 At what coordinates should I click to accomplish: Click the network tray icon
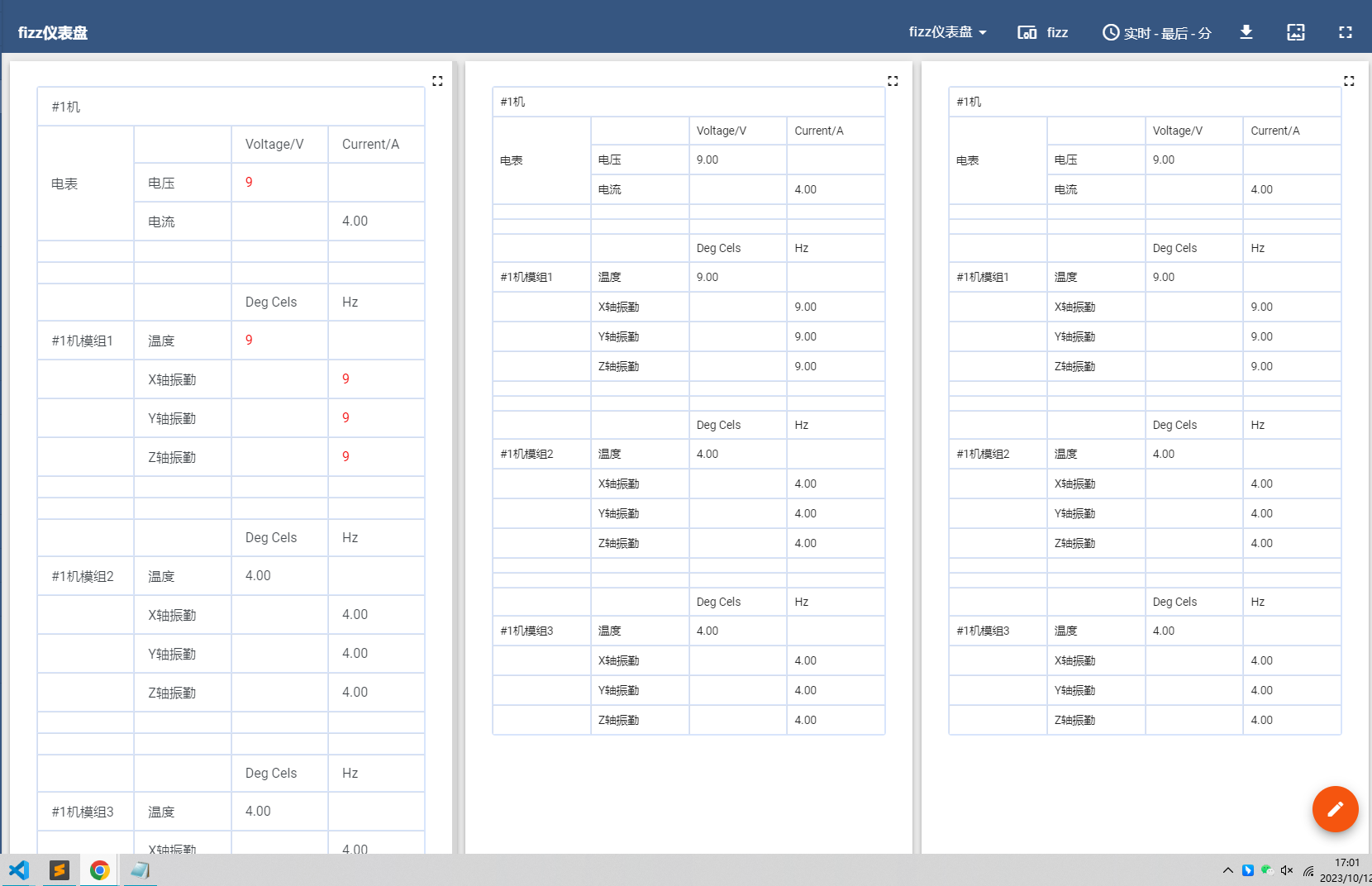[1308, 870]
